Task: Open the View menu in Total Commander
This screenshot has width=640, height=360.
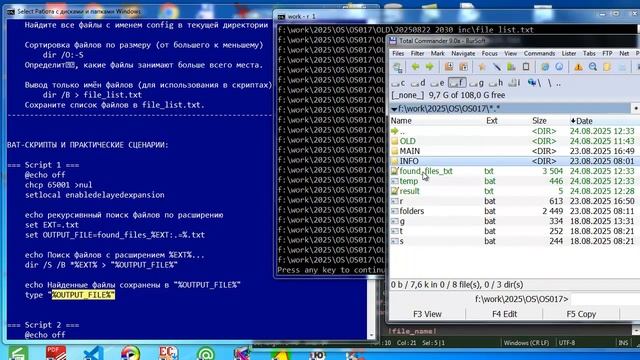Action: (510, 53)
